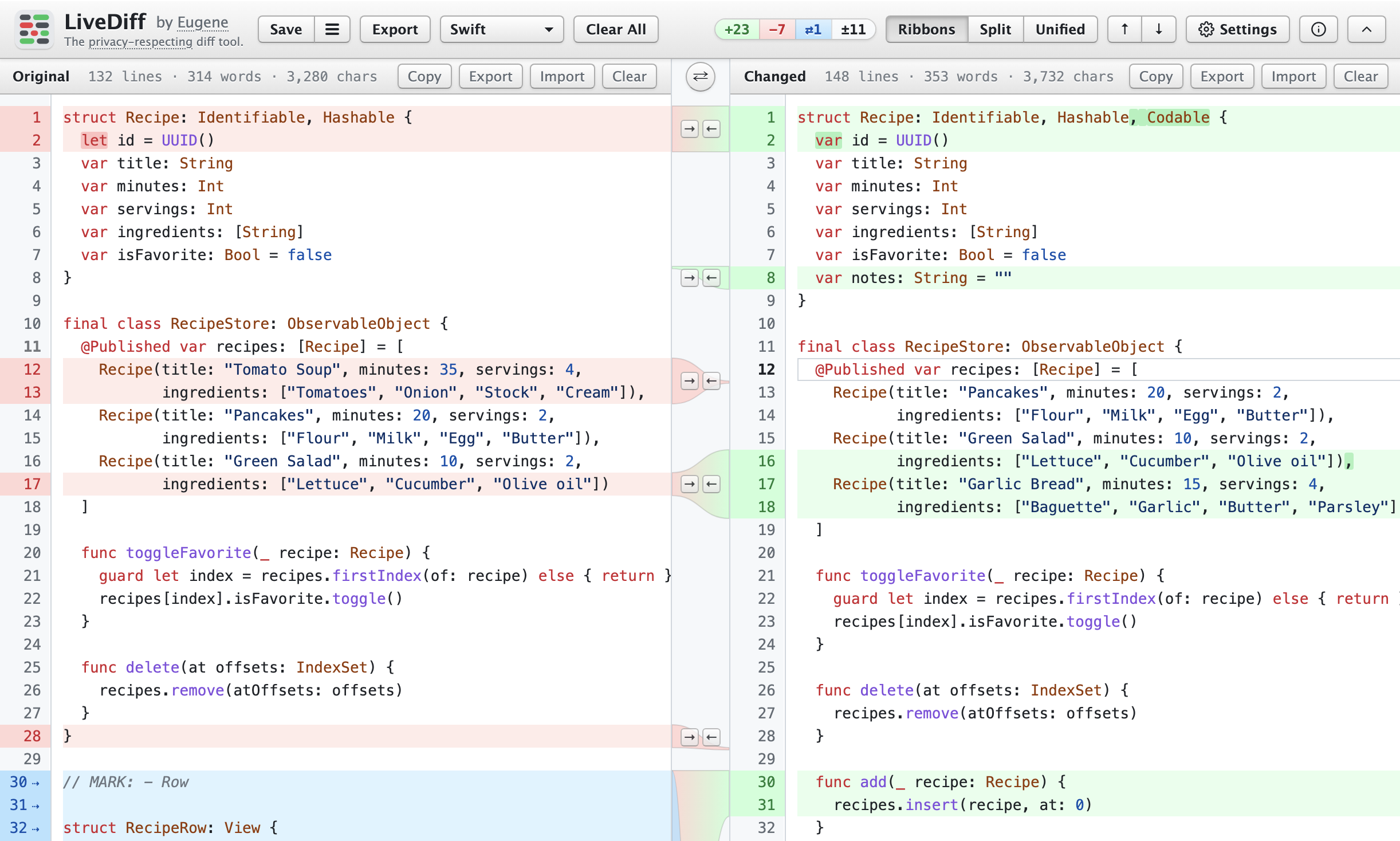Copy Tomato Soup hunk to the left
This screenshot has width=1400, height=841.
tap(711, 381)
